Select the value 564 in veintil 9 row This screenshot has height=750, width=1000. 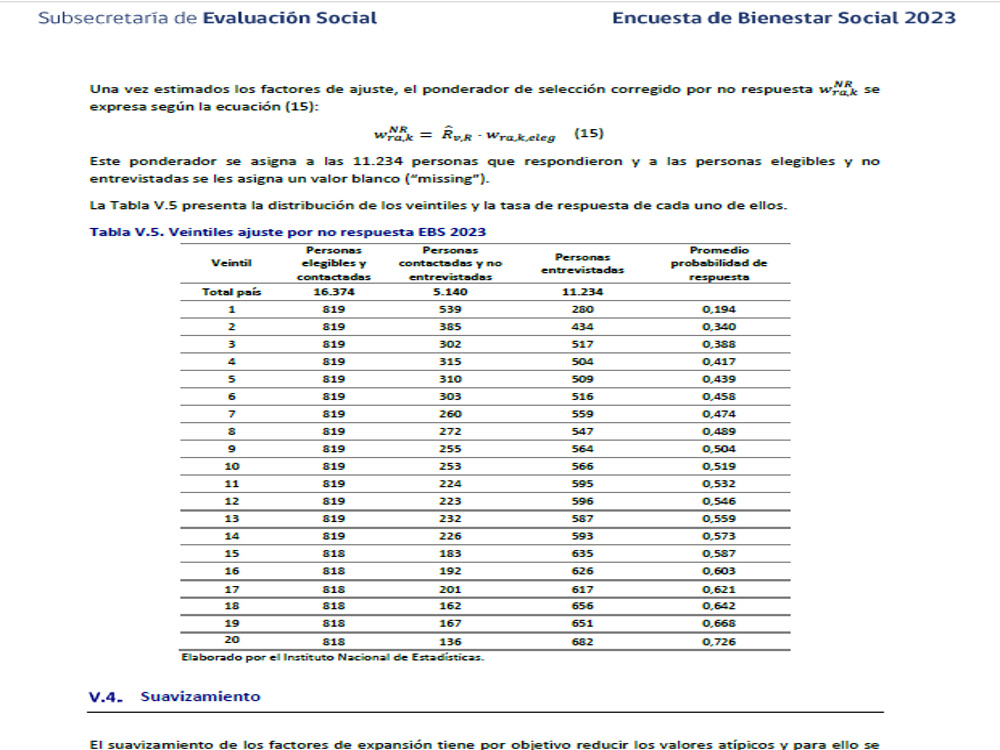tap(582, 449)
